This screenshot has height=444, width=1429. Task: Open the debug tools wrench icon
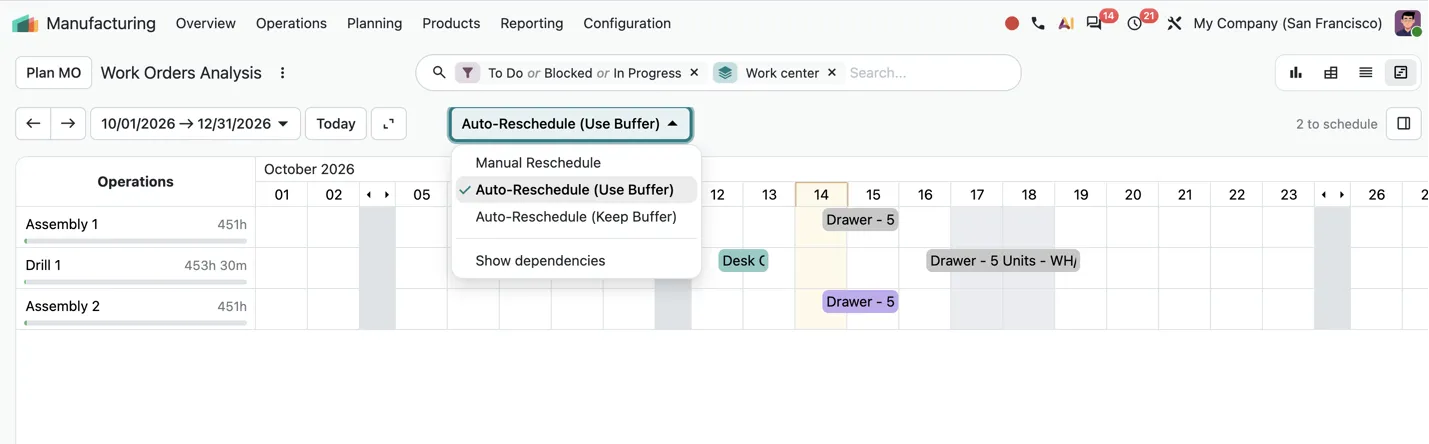click(x=1174, y=23)
